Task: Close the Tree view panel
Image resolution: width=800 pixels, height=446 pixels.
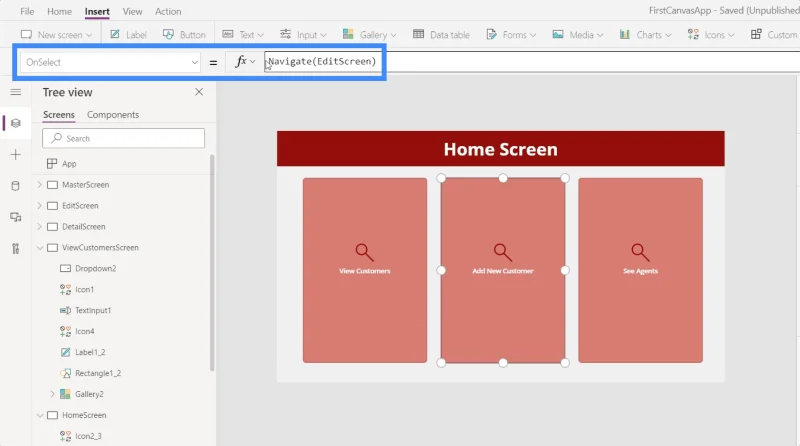Action: (x=199, y=92)
